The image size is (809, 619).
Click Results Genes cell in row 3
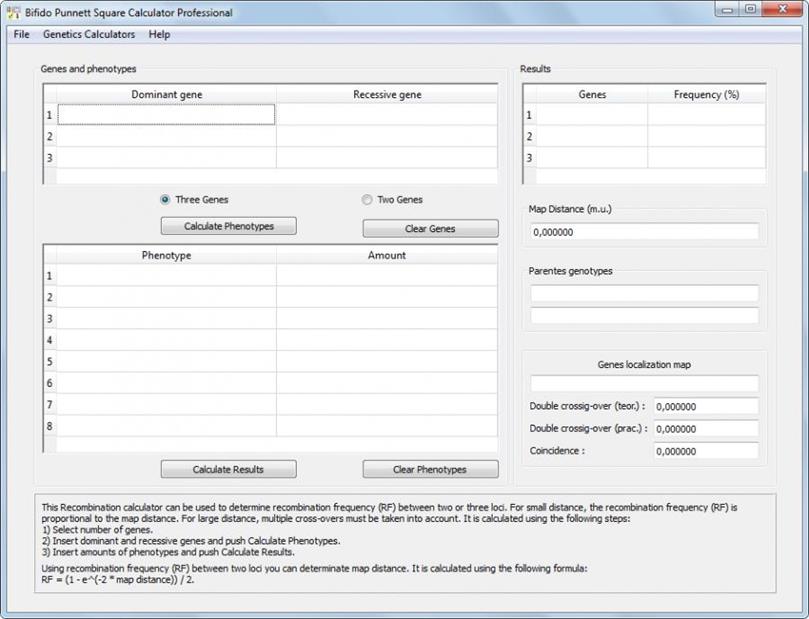click(x=592, y=158)
